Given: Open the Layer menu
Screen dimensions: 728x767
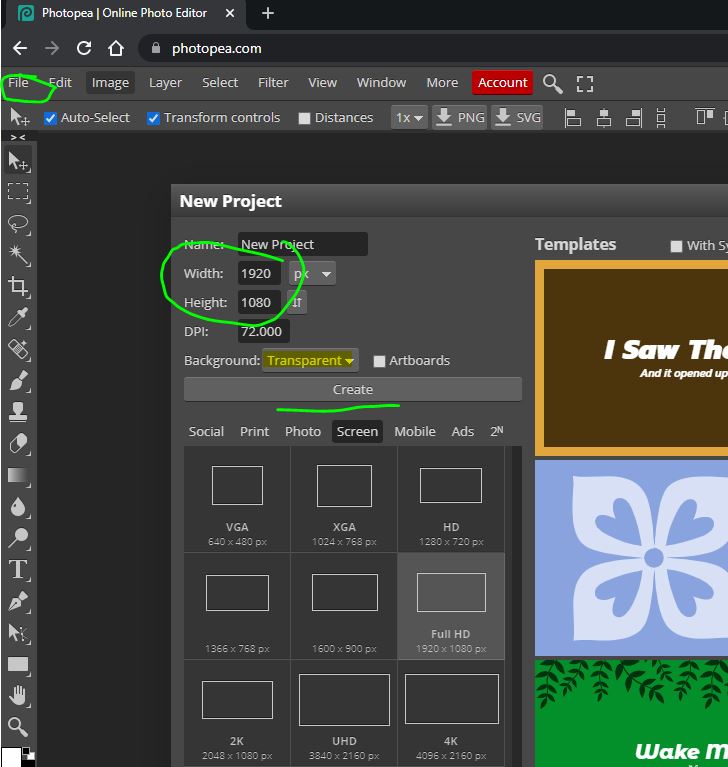Looking at the screenshot, I should click(x=165, y=82).
